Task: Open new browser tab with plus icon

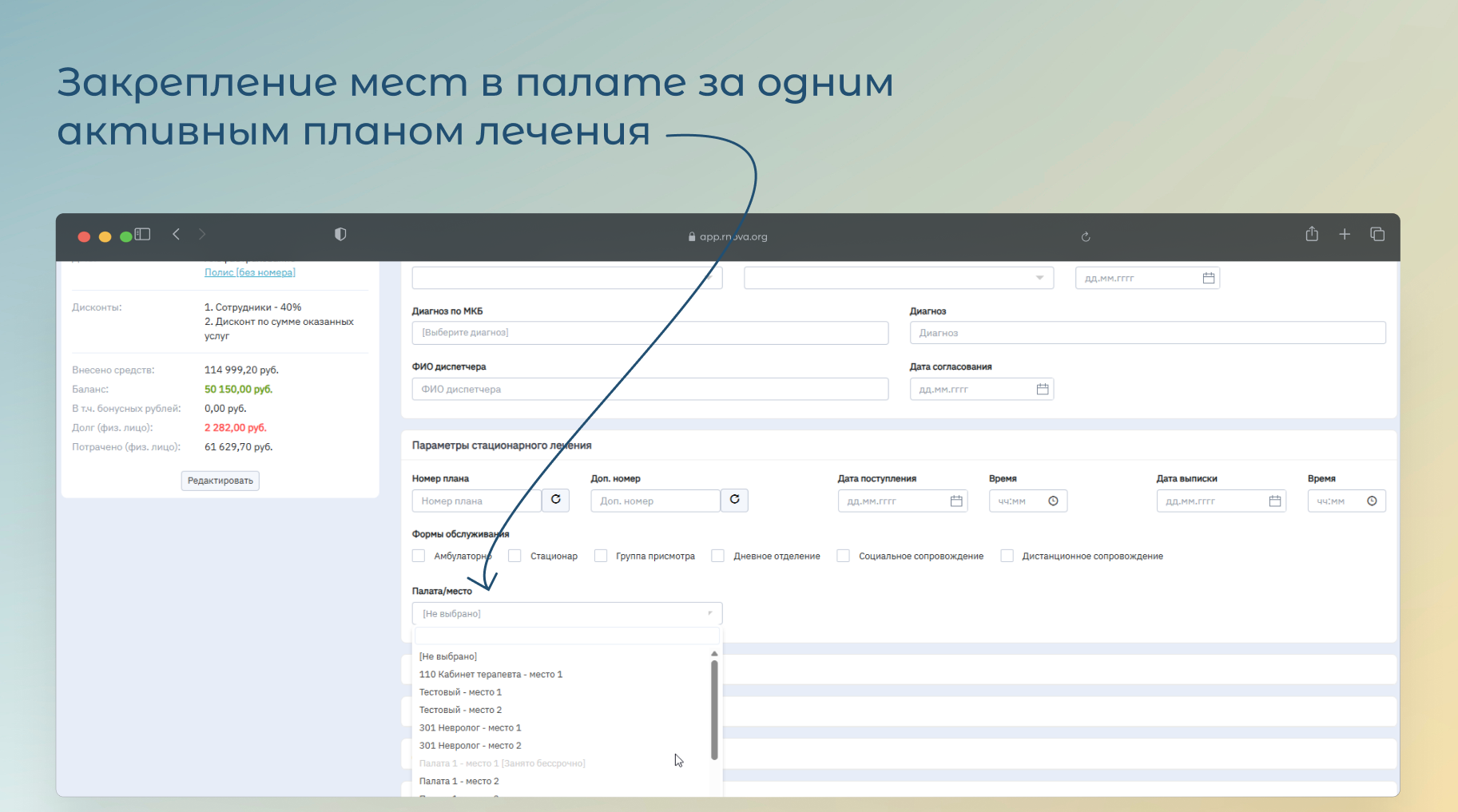Action: point(1345,234)
